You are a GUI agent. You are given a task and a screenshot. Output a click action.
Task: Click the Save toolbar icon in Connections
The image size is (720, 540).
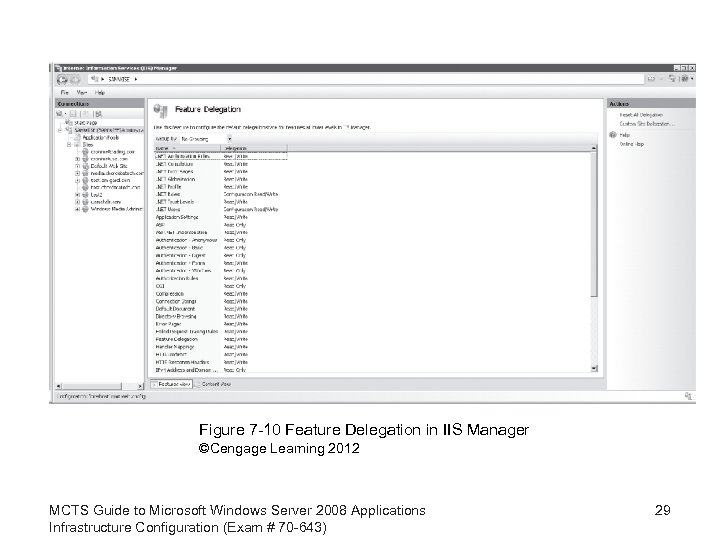[x=73, y=114]
